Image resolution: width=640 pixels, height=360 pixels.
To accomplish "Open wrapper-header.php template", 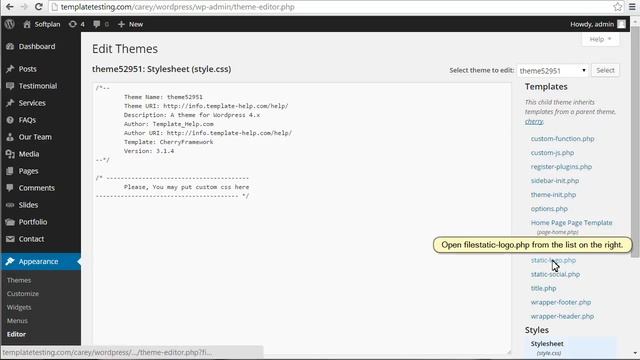I will [562, 316].
